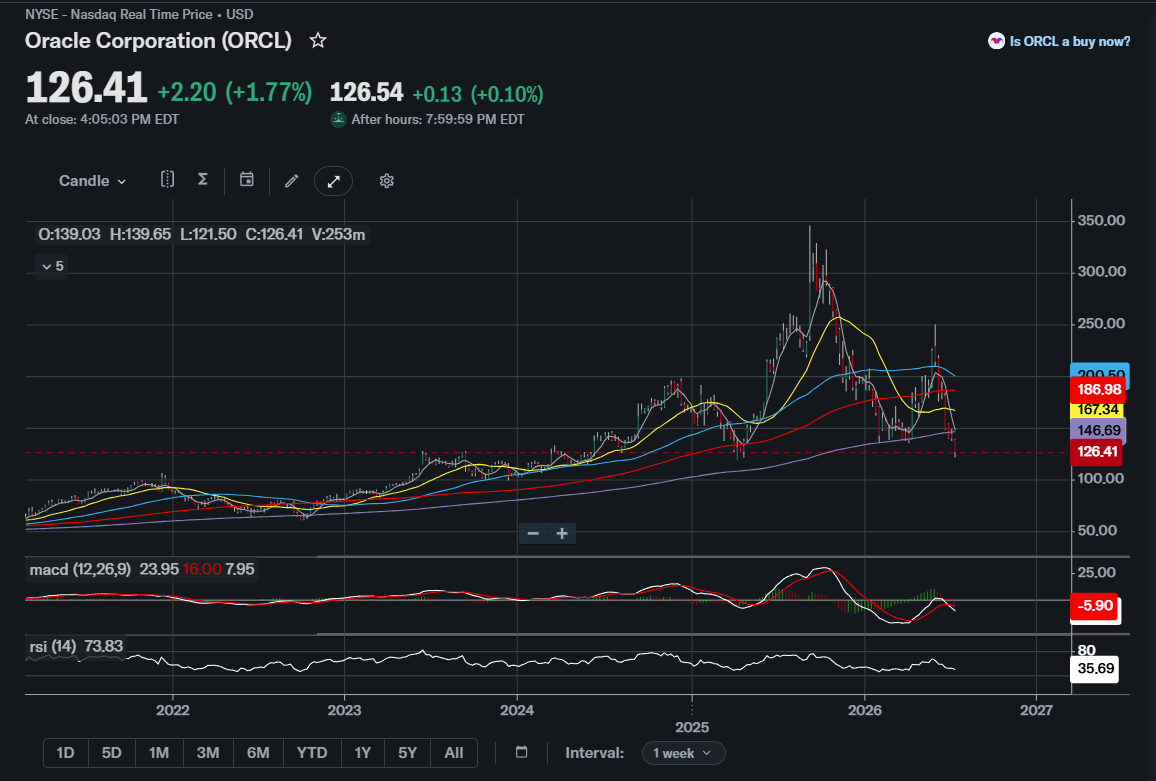The width and height of the screenshot is (1156, 781).
Task: Click the purple 146.69 moving average label
Action: click(1098, 430)
